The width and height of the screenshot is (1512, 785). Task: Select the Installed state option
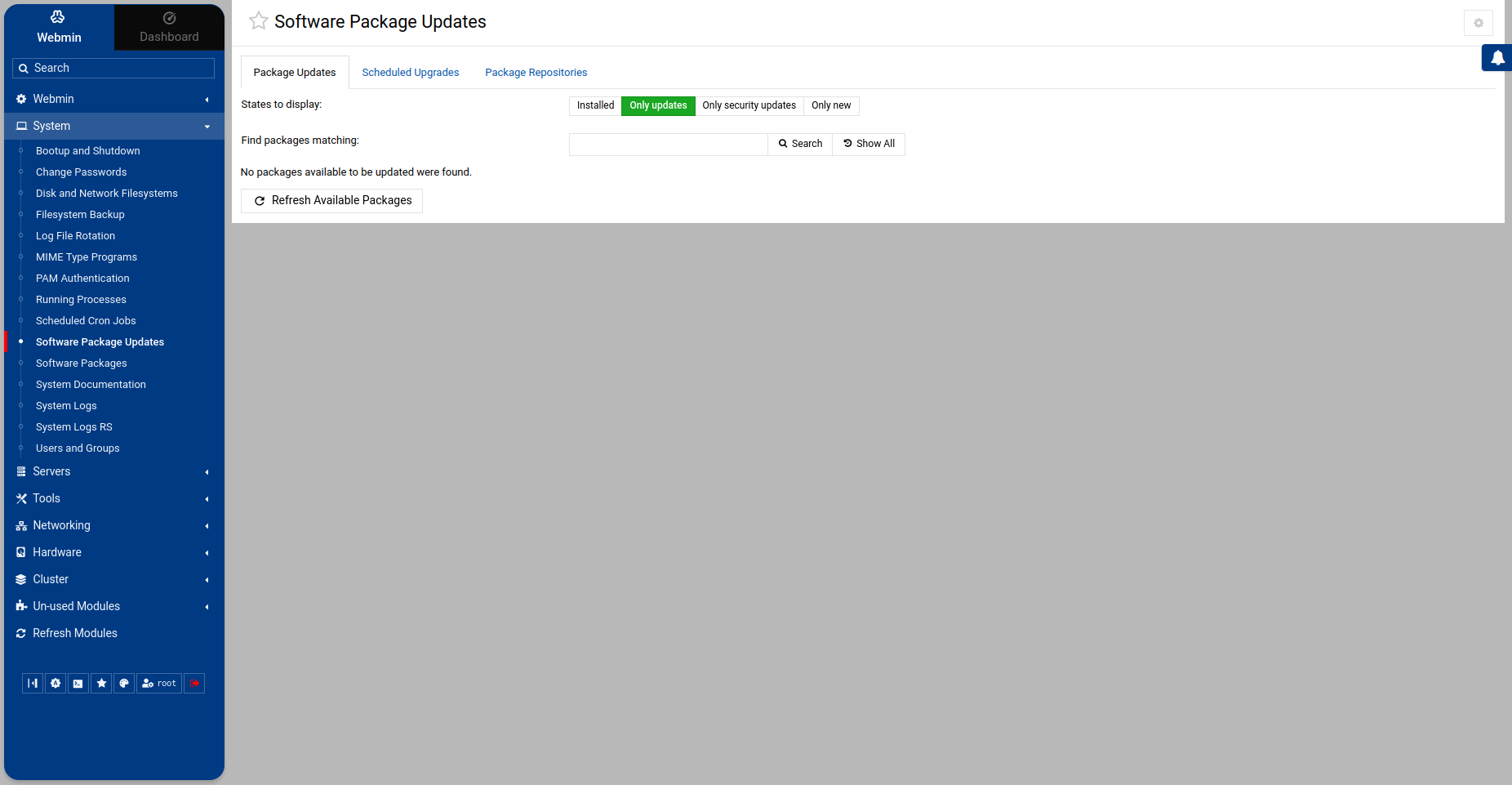595,105
